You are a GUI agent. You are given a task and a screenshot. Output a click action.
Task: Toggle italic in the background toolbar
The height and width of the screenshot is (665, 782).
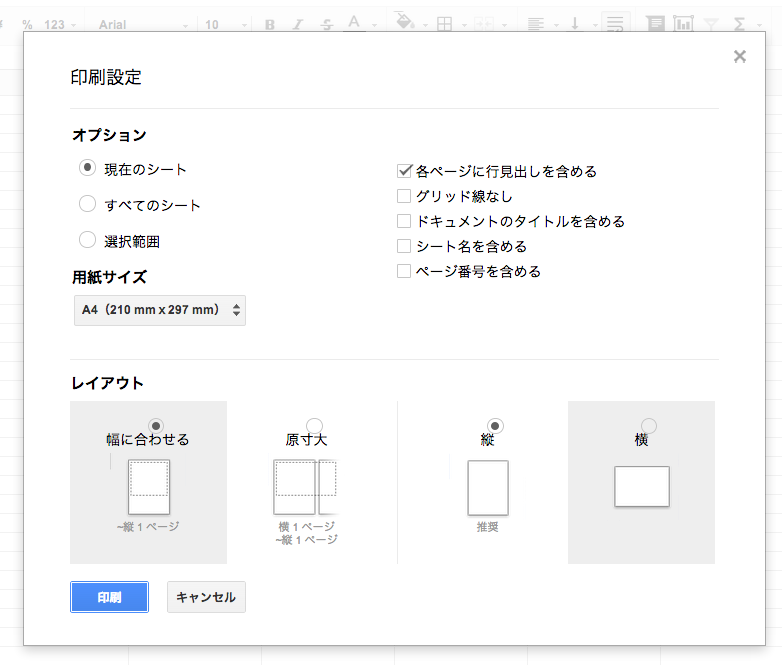click(x=298, y=24)
